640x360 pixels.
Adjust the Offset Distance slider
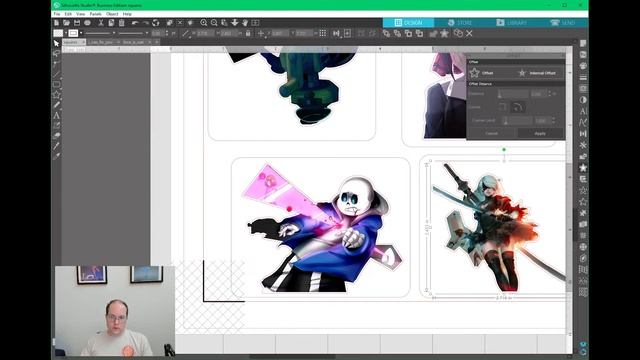(513, 94)
